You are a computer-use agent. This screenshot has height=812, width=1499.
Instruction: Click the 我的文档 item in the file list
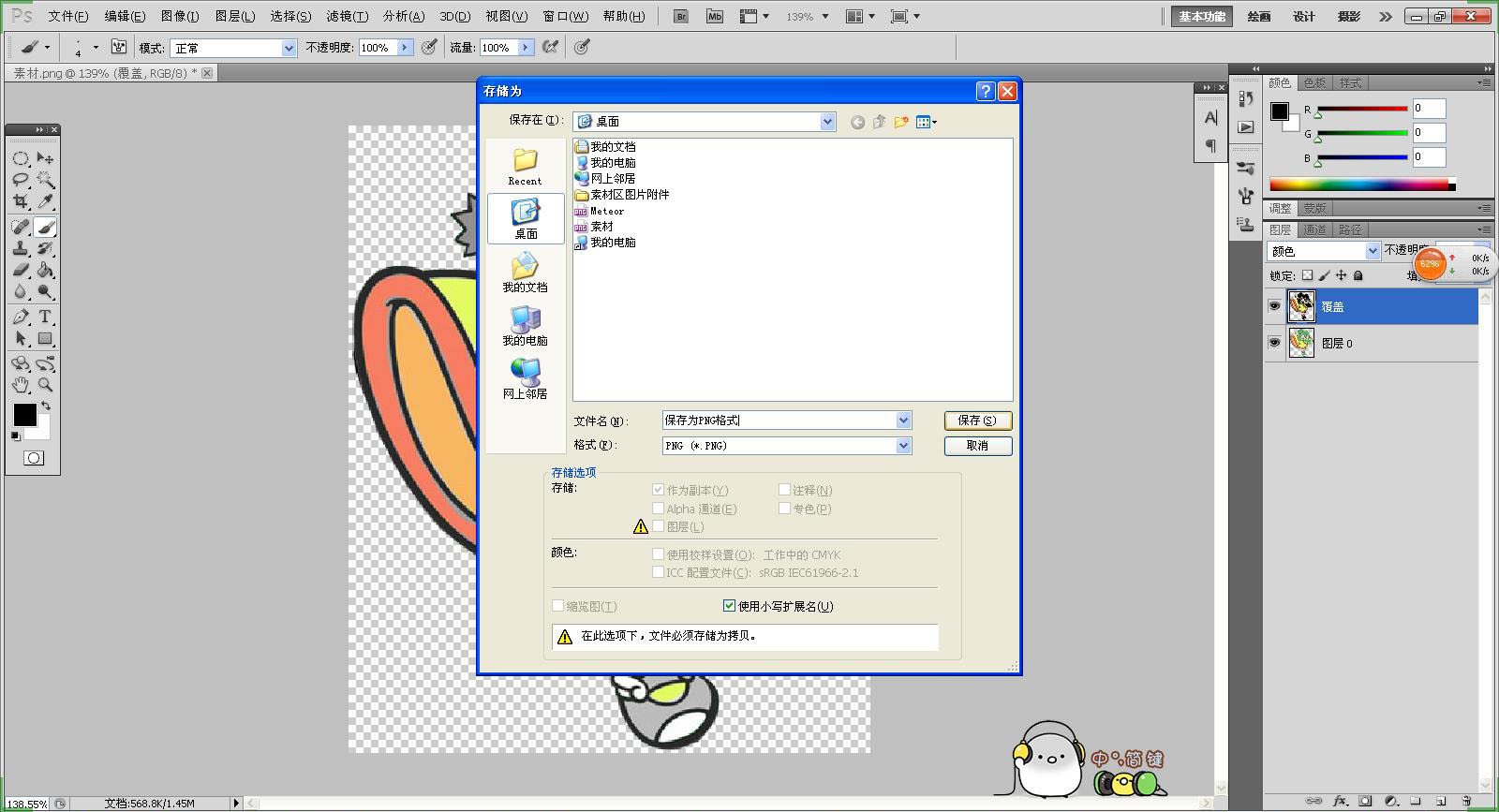point(605,147)
